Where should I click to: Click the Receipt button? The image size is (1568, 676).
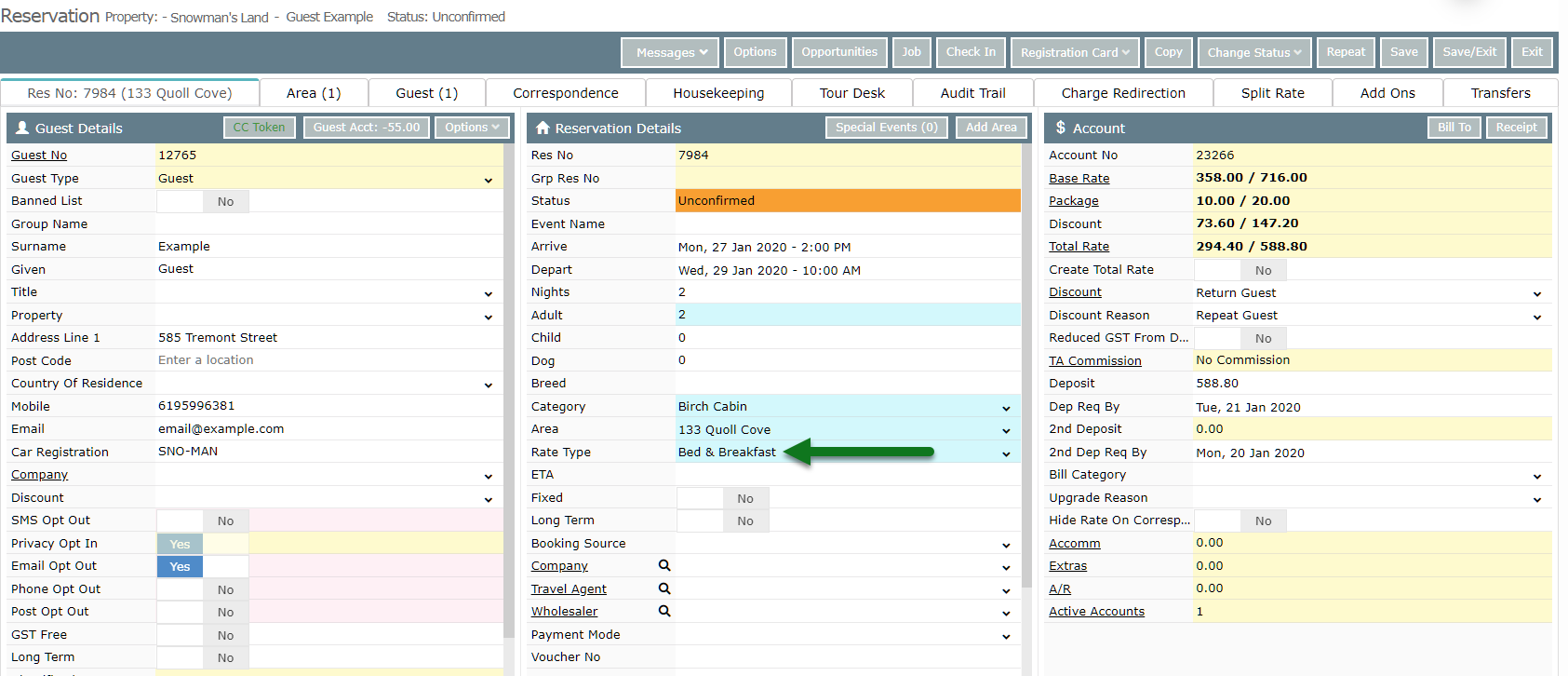click(1517, 128)
